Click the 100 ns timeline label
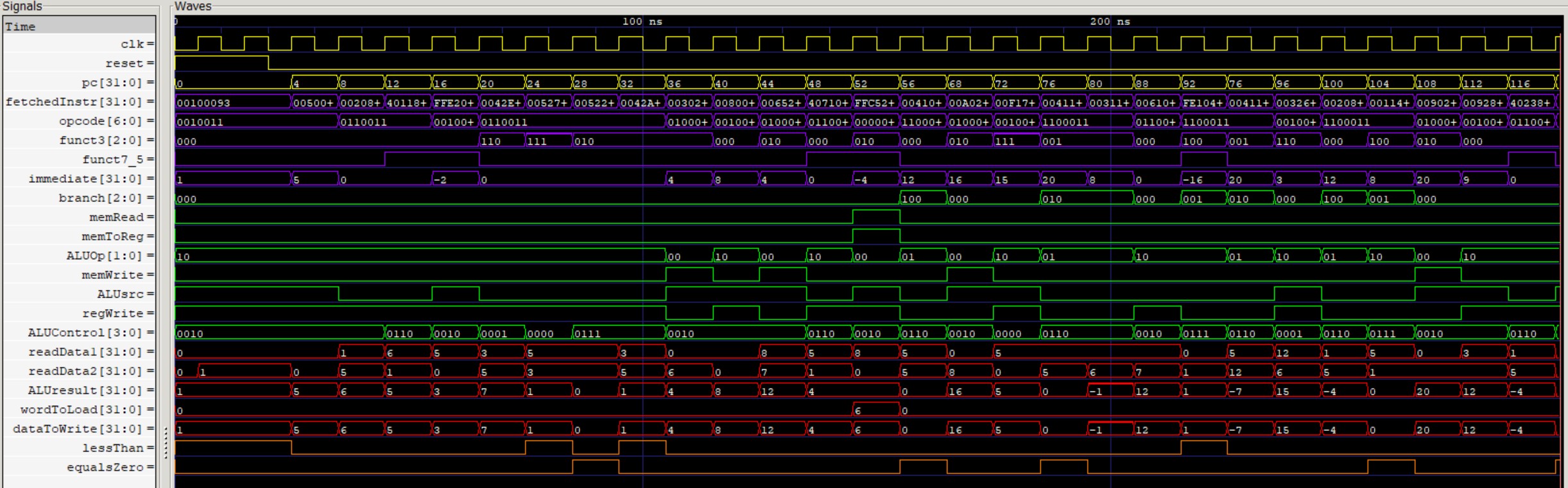This screenshot has height=488, width=1568. (642, 21)
